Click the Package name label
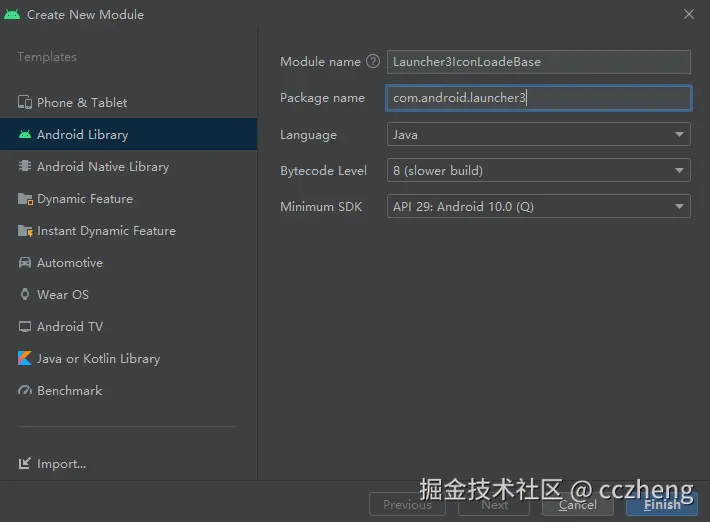 pos(322,98)
